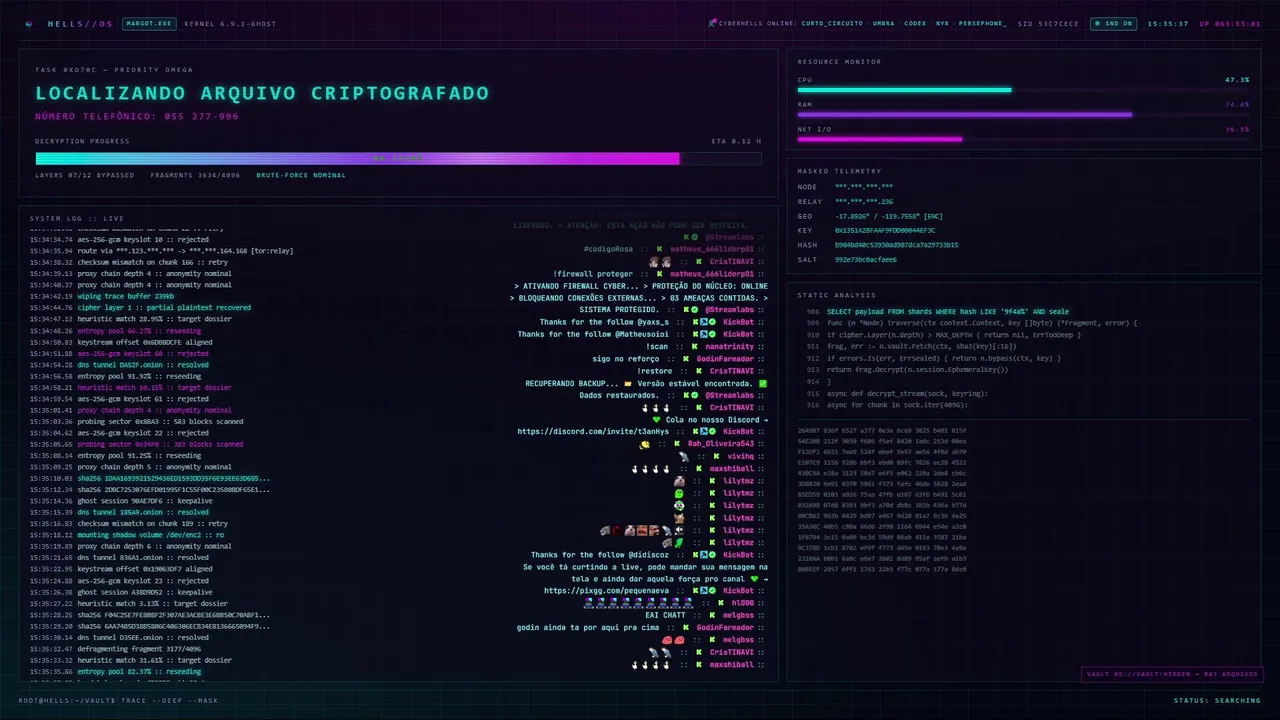Image resolution: width=1280 pixels, height=720 pixels.
Task: Click the SALT value in Masked Telemetry
Action: (x=866, y=259)
